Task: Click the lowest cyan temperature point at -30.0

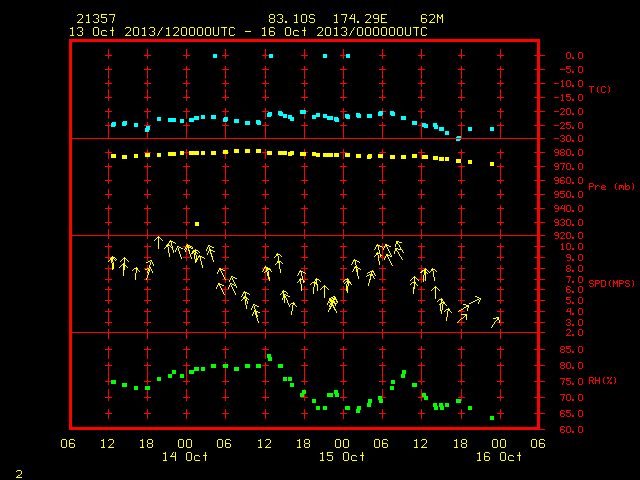Action: pyautogui.click(x=458, y=139)
